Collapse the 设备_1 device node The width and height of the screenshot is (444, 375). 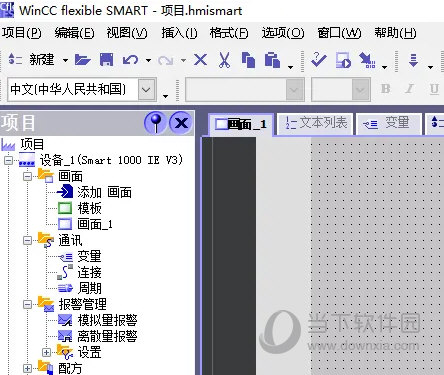click(9, 160)
